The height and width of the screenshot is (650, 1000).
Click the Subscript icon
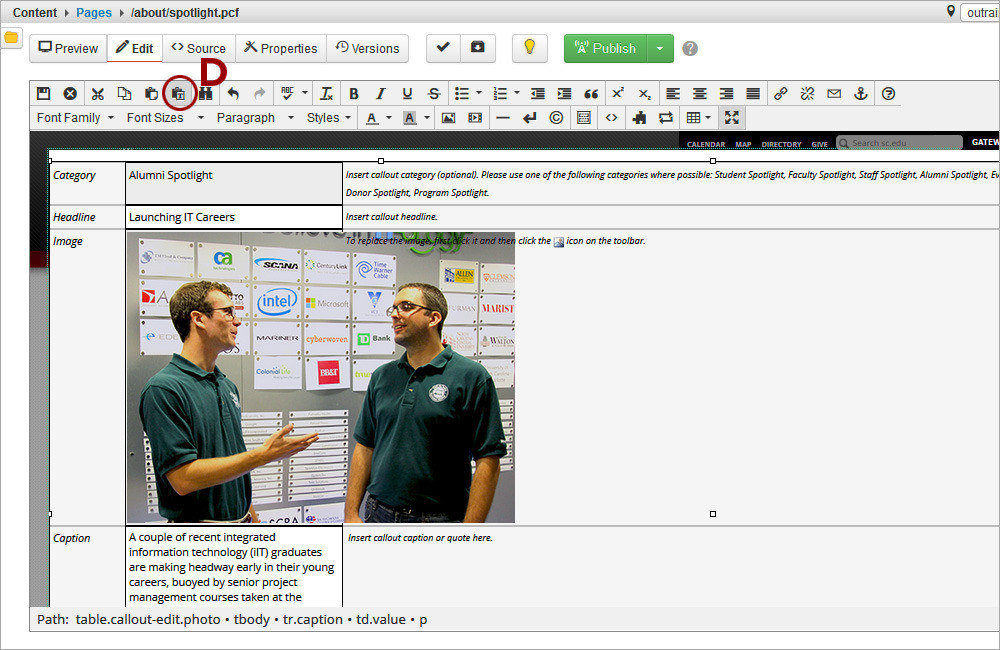[645, 94]
